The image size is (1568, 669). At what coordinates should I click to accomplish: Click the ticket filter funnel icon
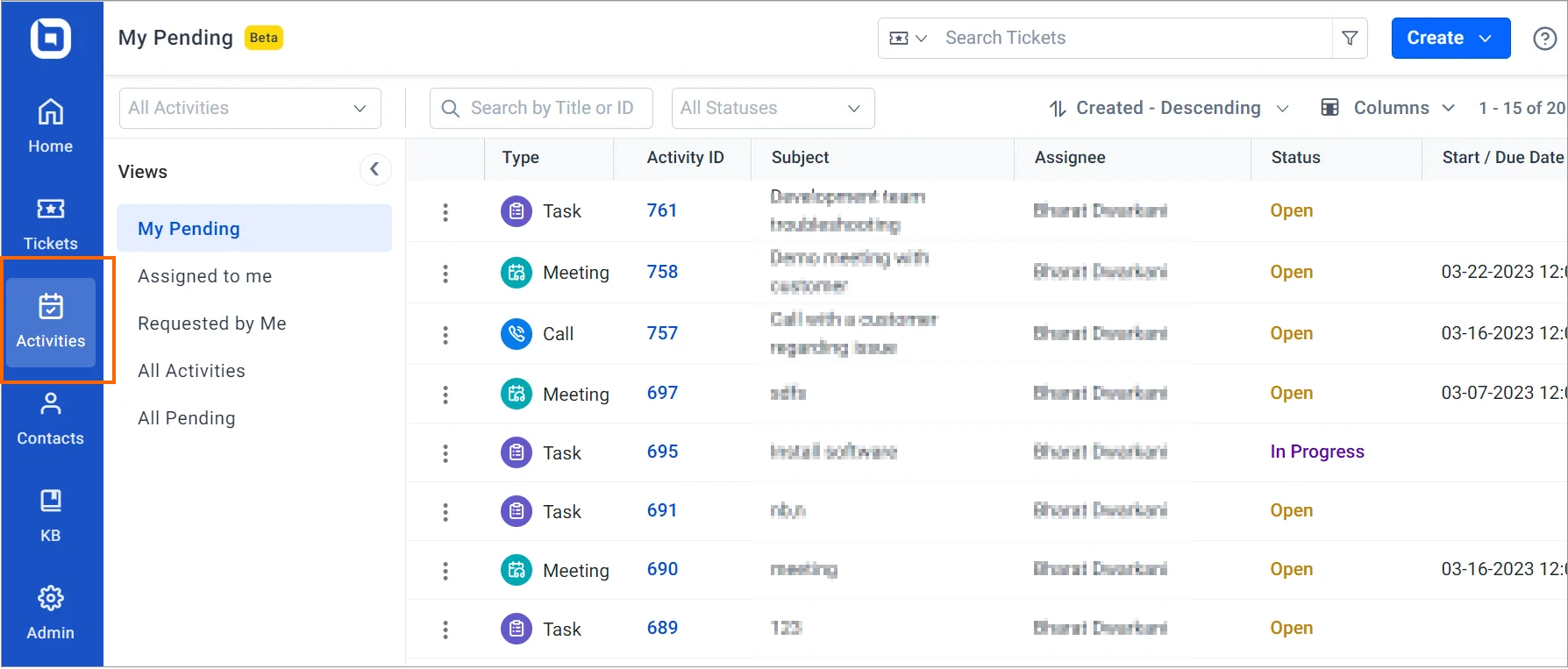tap(1350, 38)
